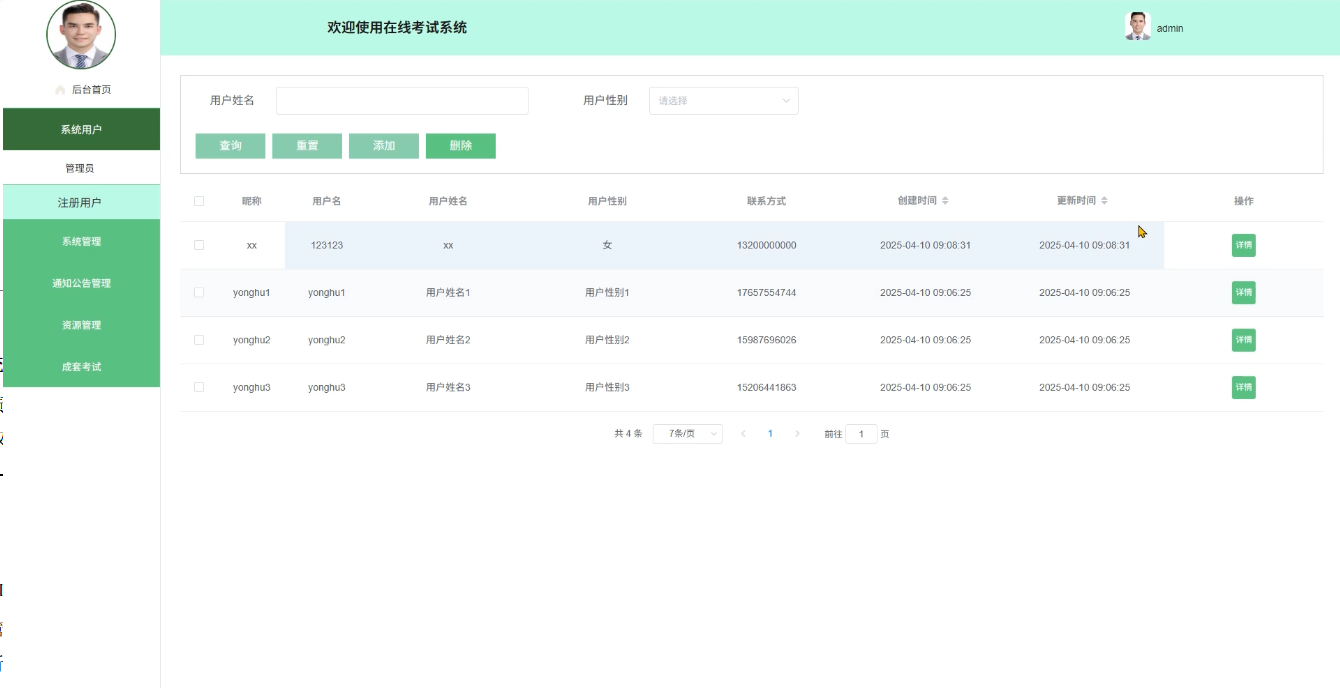Viewport: 1340px width, 688px height.
Task: Select the checkbox for row yonghu2
Action: click(199, 340)
